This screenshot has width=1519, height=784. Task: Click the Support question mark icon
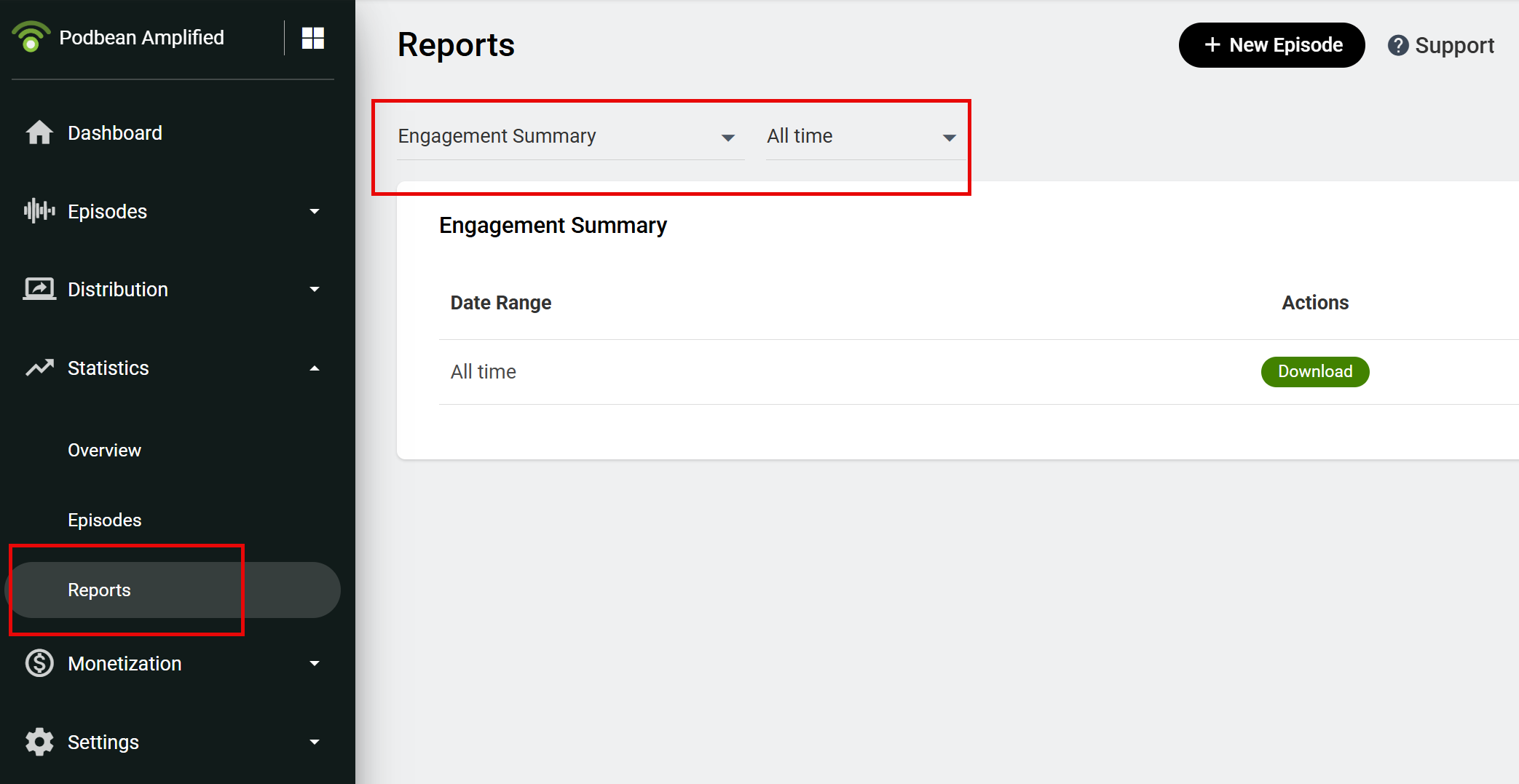(1397, 45)
